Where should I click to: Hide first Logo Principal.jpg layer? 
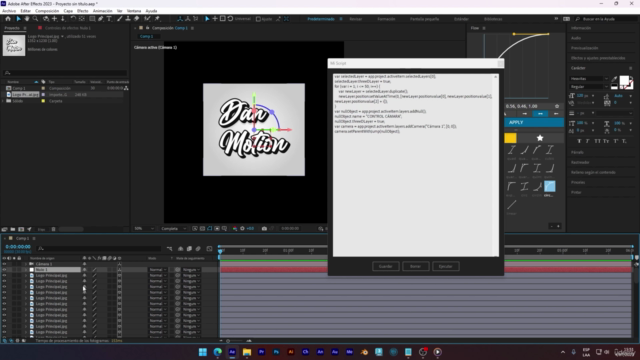tap(4, 276)
